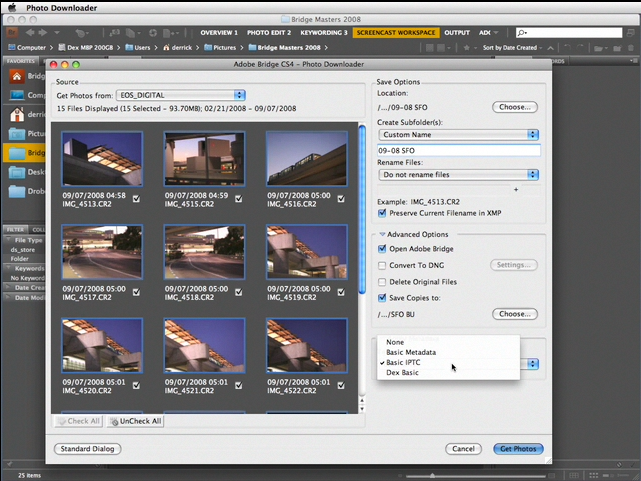Switch to Keywording 3 workspace
This screenshot has width=641, height=481.
pos(324,33)
